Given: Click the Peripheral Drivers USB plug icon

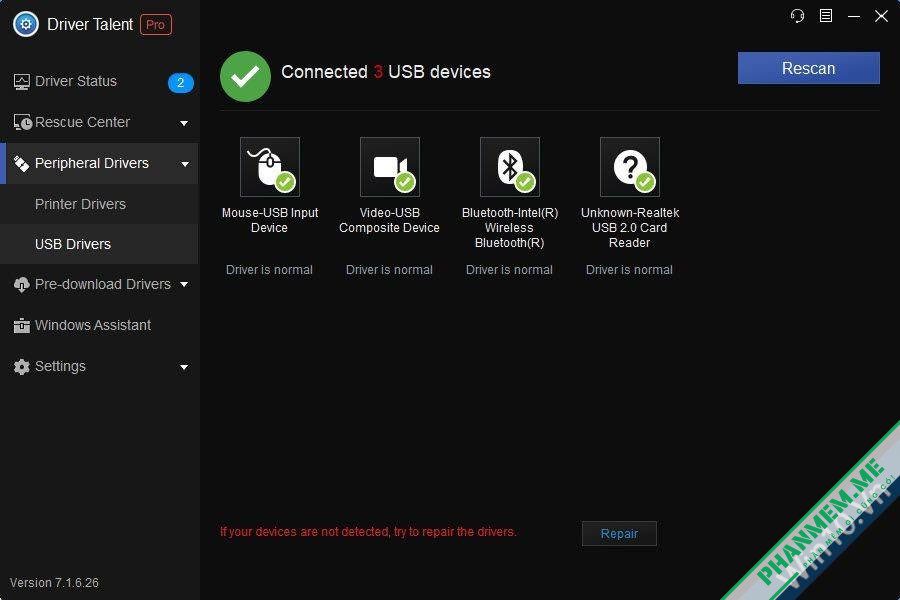Looking at the screenshot, I should 21,164.
